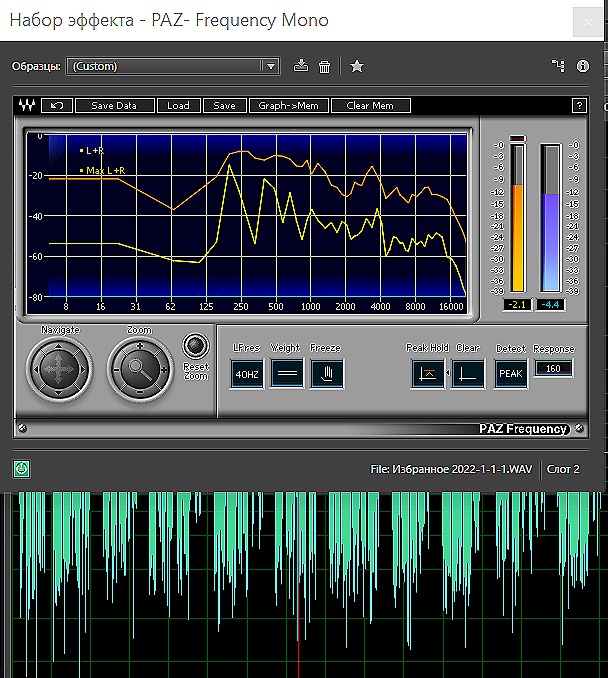Image resolution: width=608 pixels, height=678 pixels.
Task: Switch LFres 40HZ button
Action: 247,374
